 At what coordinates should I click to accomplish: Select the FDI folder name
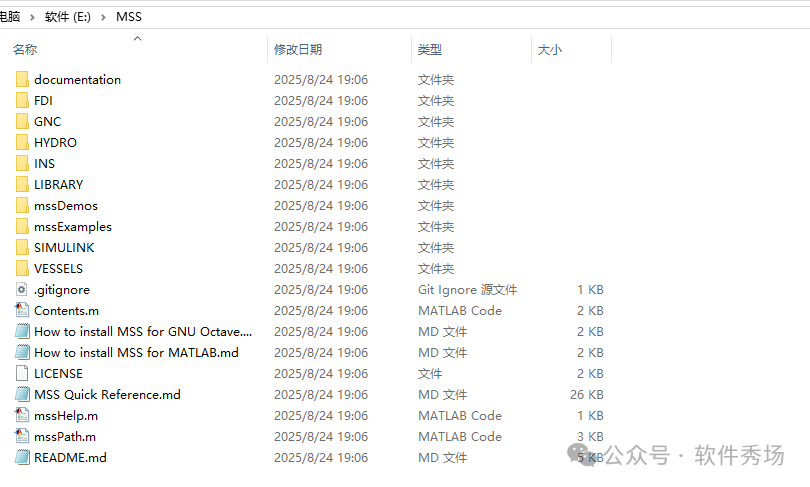(43, 100)
